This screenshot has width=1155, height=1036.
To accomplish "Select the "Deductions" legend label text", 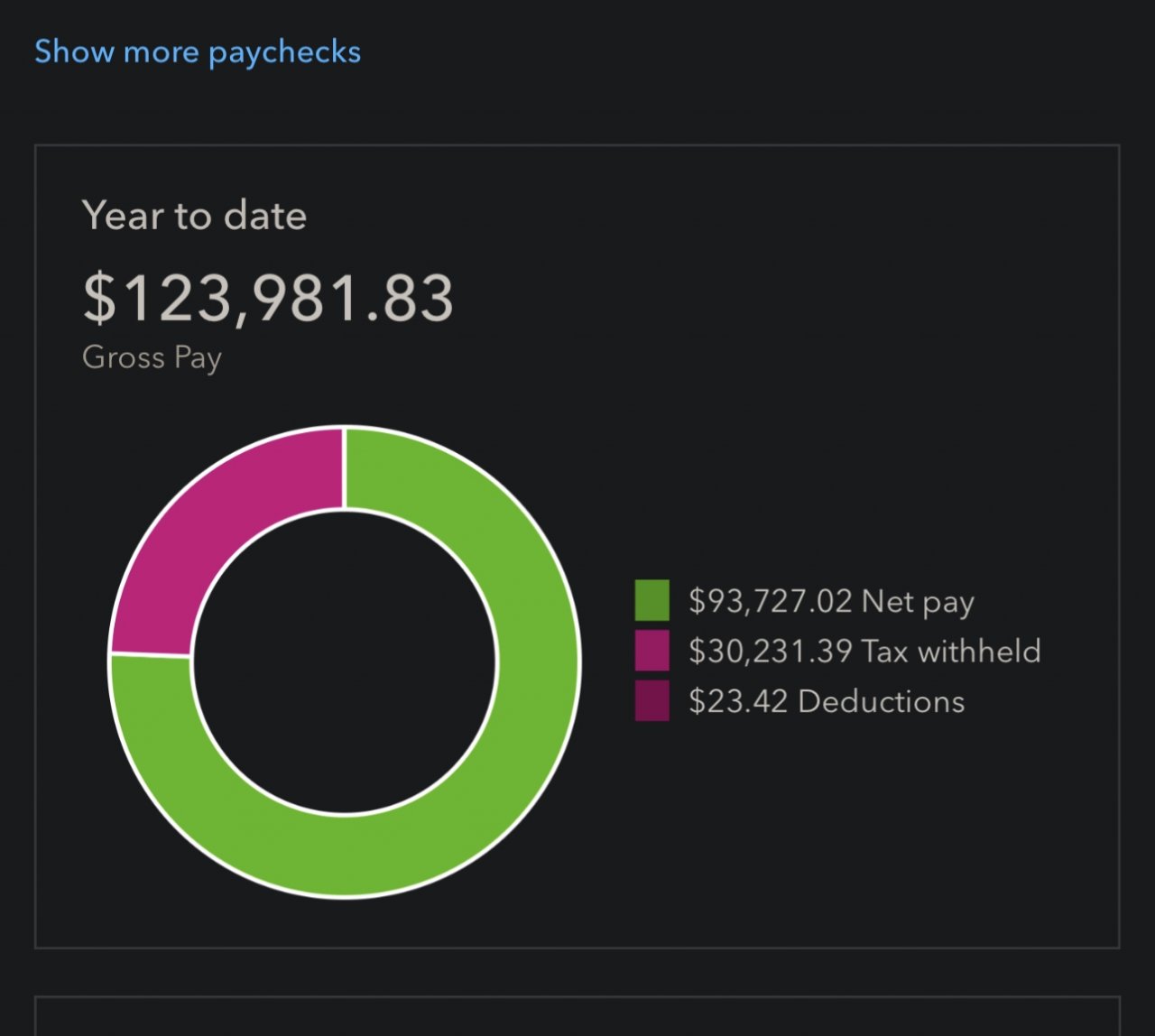I will (x=882, y=701).
